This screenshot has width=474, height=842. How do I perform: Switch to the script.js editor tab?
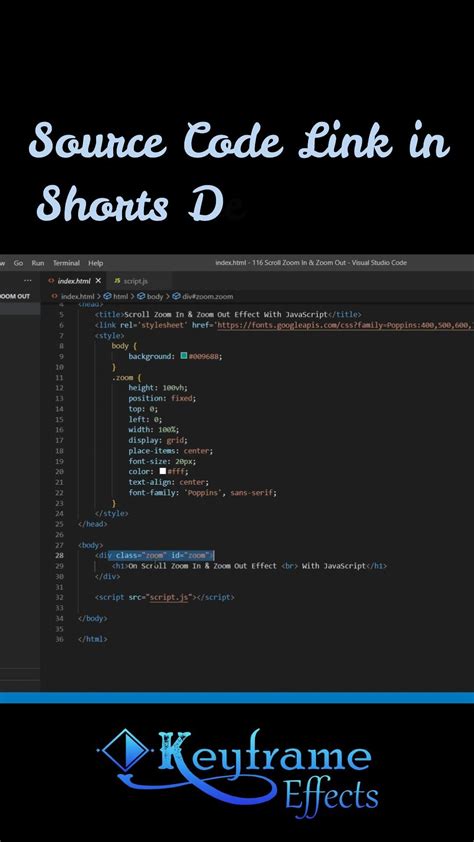click(135, 281)
